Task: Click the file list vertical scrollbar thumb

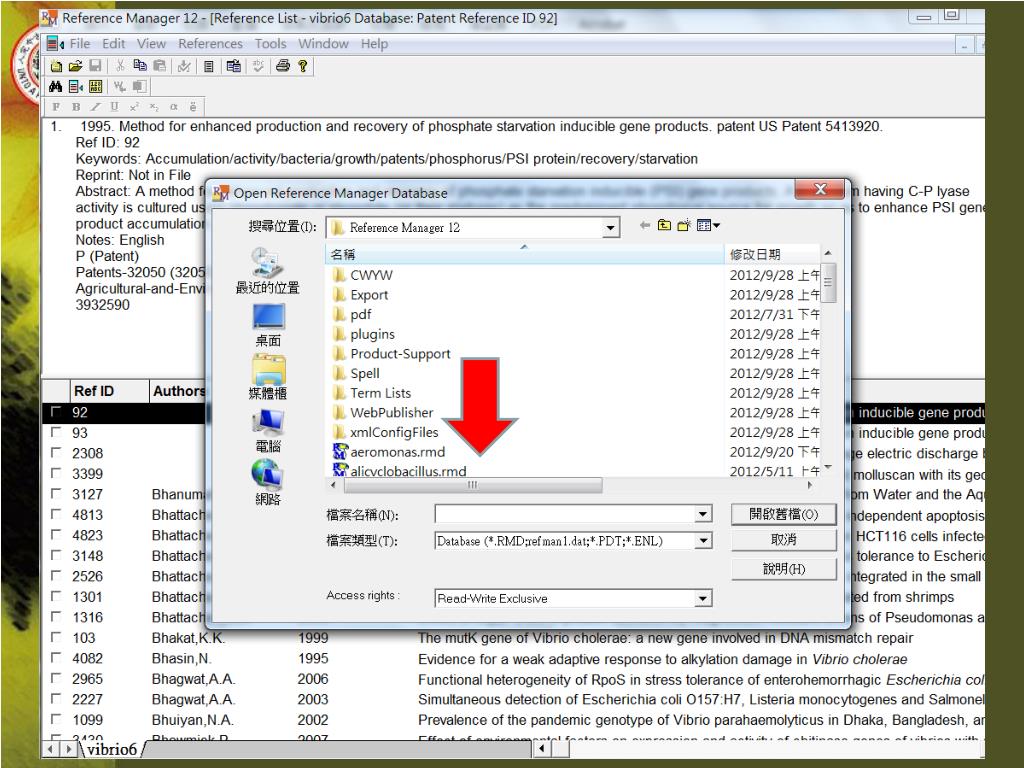Action: (828, 283)
